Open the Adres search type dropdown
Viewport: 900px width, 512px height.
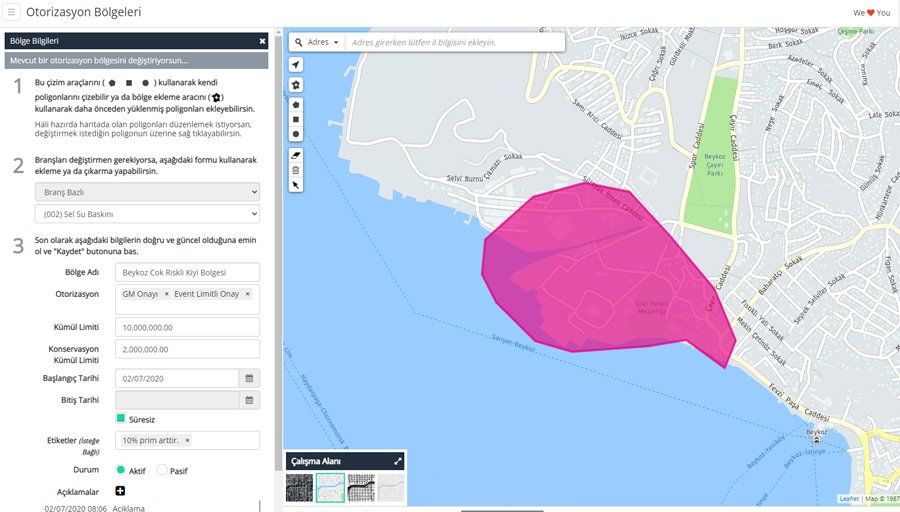323,42
